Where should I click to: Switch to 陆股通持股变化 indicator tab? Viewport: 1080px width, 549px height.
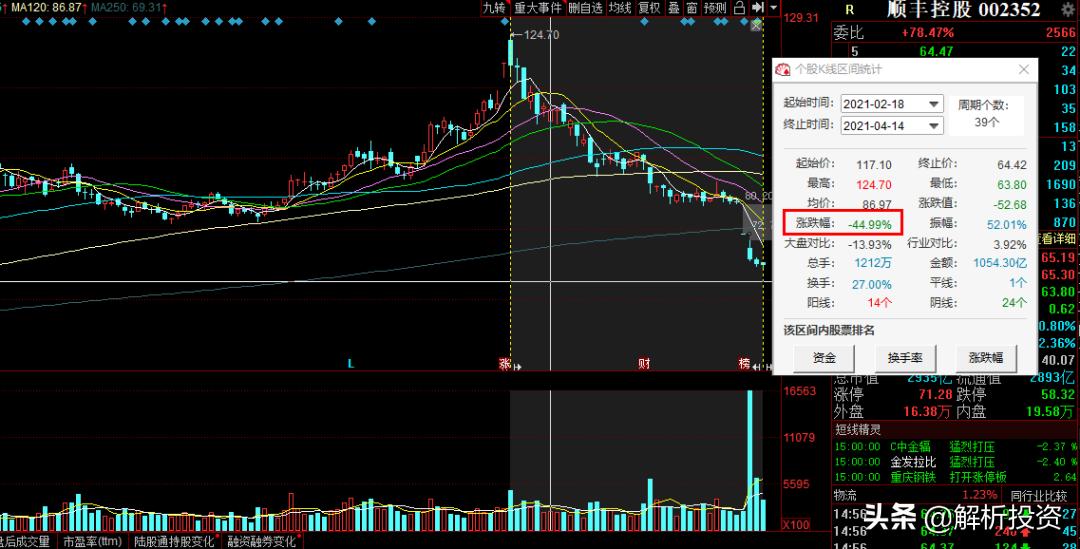point(176,541)
